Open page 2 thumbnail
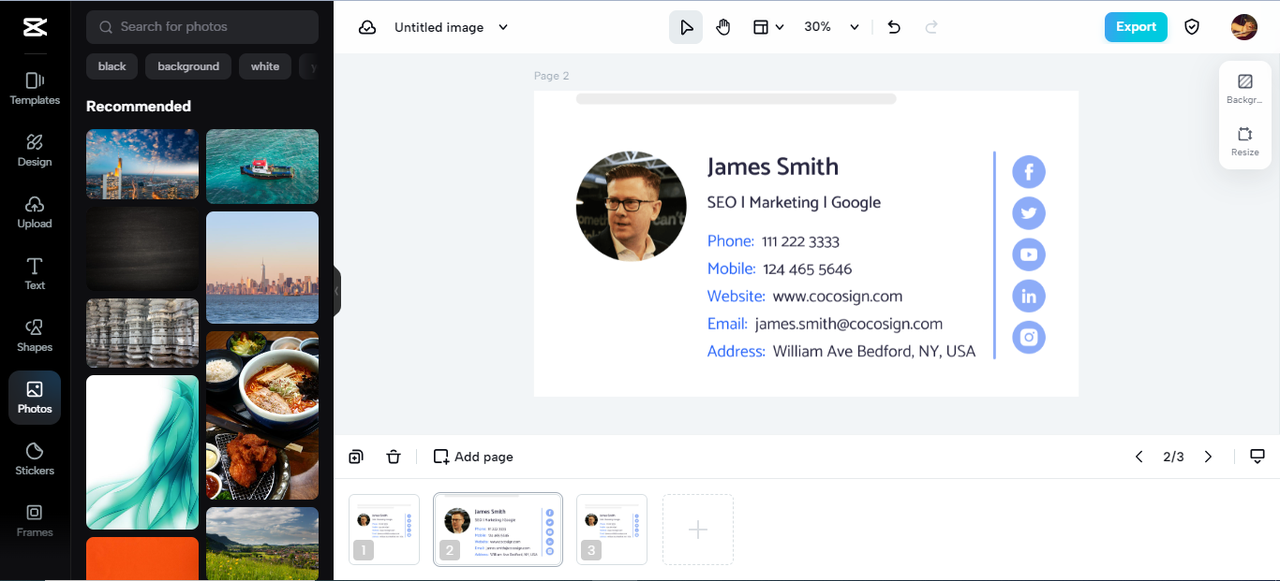This screenshot has height=581, width=1280. (x=498, y=529)
